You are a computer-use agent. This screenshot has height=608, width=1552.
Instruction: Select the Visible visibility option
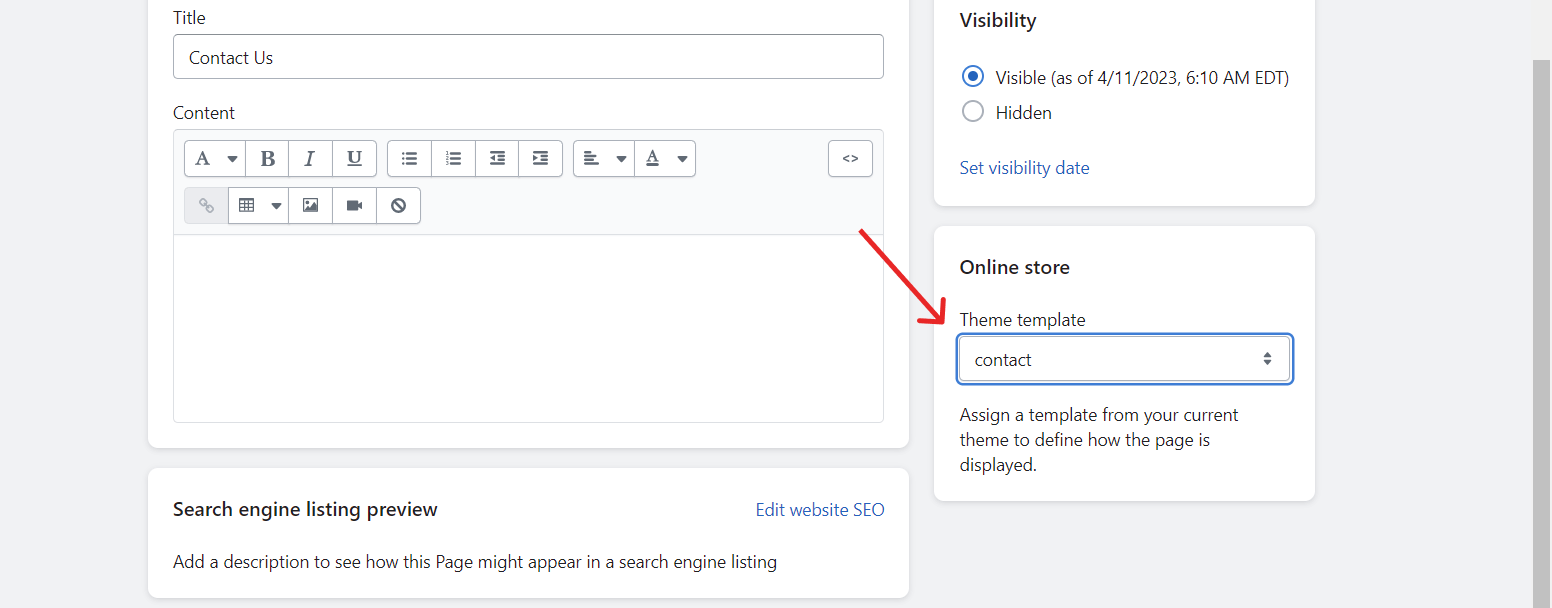coord(972,75)
